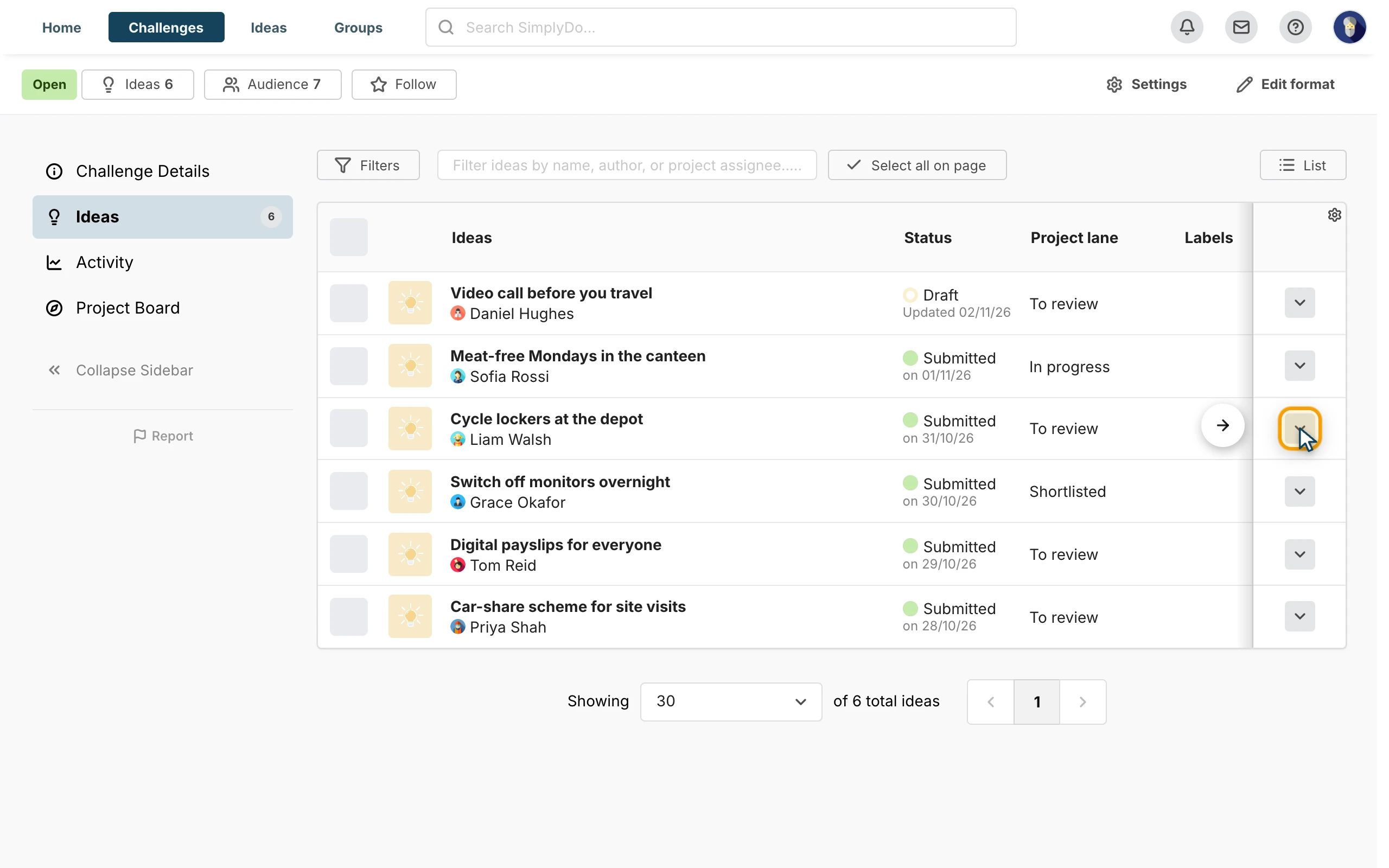Expand the Digital payslips row menu
The height and width of the screenshot is (868, 1389).
click(x=1299, y=554)
